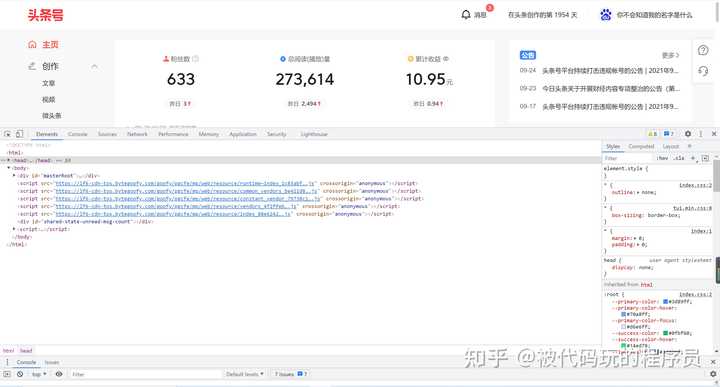The height and width of the screenshot is (387, 720).
Task: Click 更多 link in announcements
Action: point(670,55)
